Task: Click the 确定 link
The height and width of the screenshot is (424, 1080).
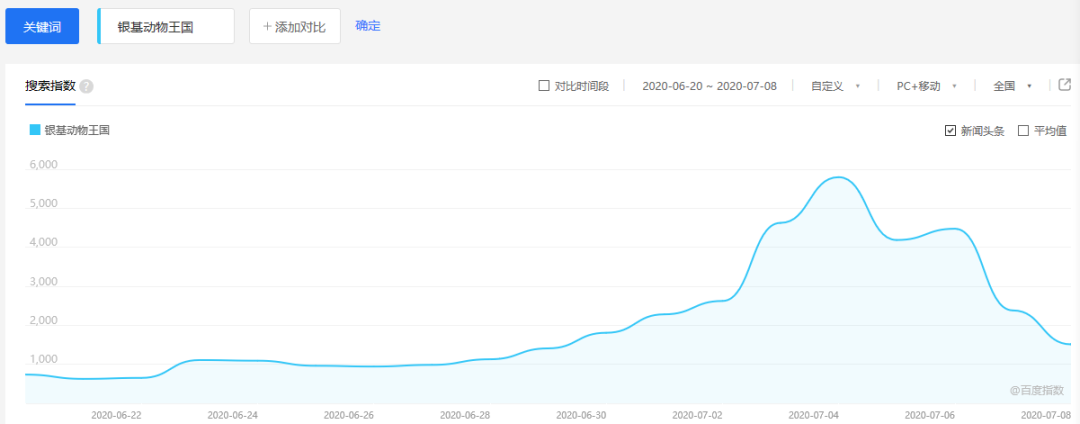Action: tap(368, 25)
